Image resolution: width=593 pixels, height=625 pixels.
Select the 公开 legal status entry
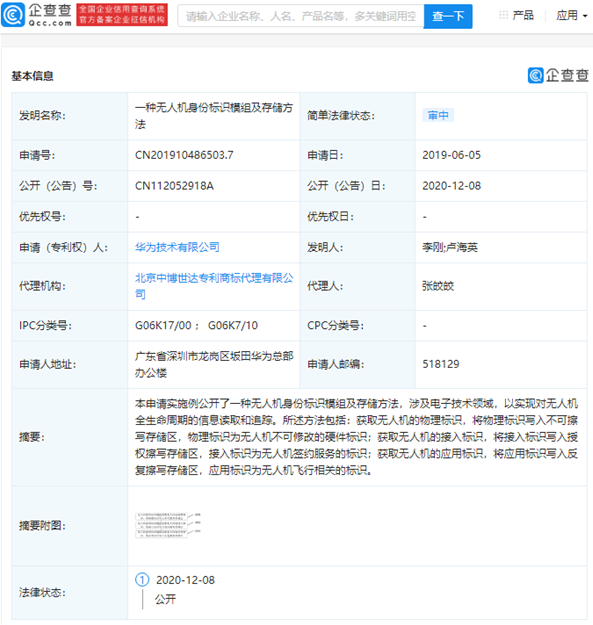coord(165,599)
